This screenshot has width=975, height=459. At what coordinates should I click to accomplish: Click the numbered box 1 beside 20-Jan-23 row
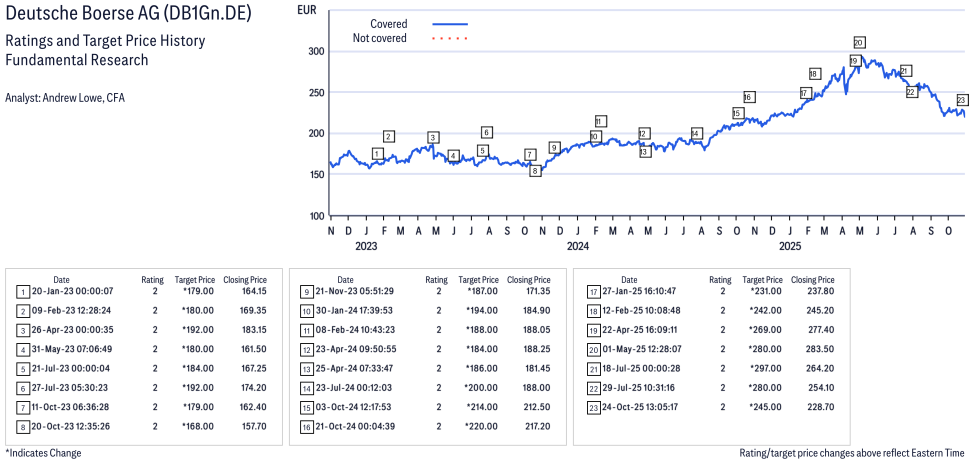(x=22, y=292)
